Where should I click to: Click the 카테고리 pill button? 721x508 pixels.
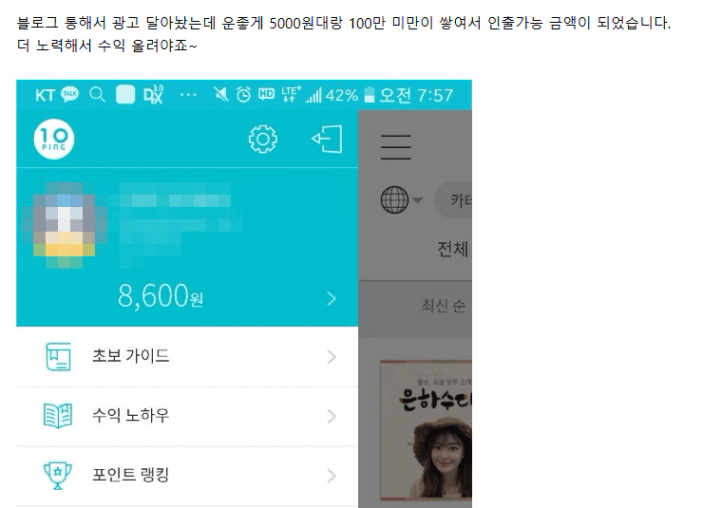pos(453,200)
